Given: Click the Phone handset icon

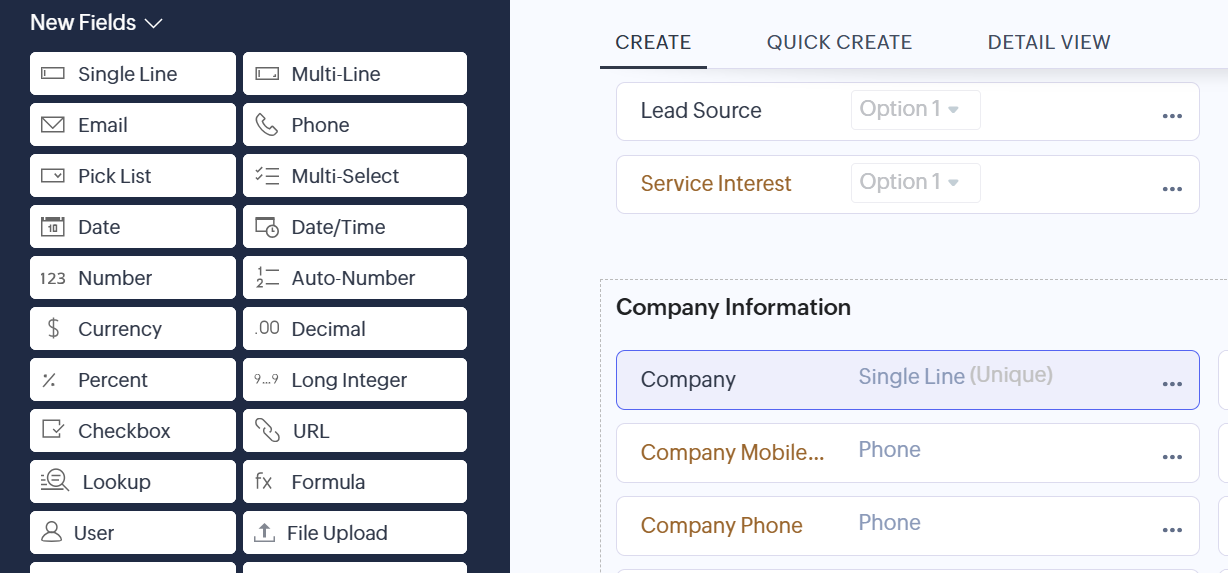Looking at the screenshot, I should tap(266, 125).
